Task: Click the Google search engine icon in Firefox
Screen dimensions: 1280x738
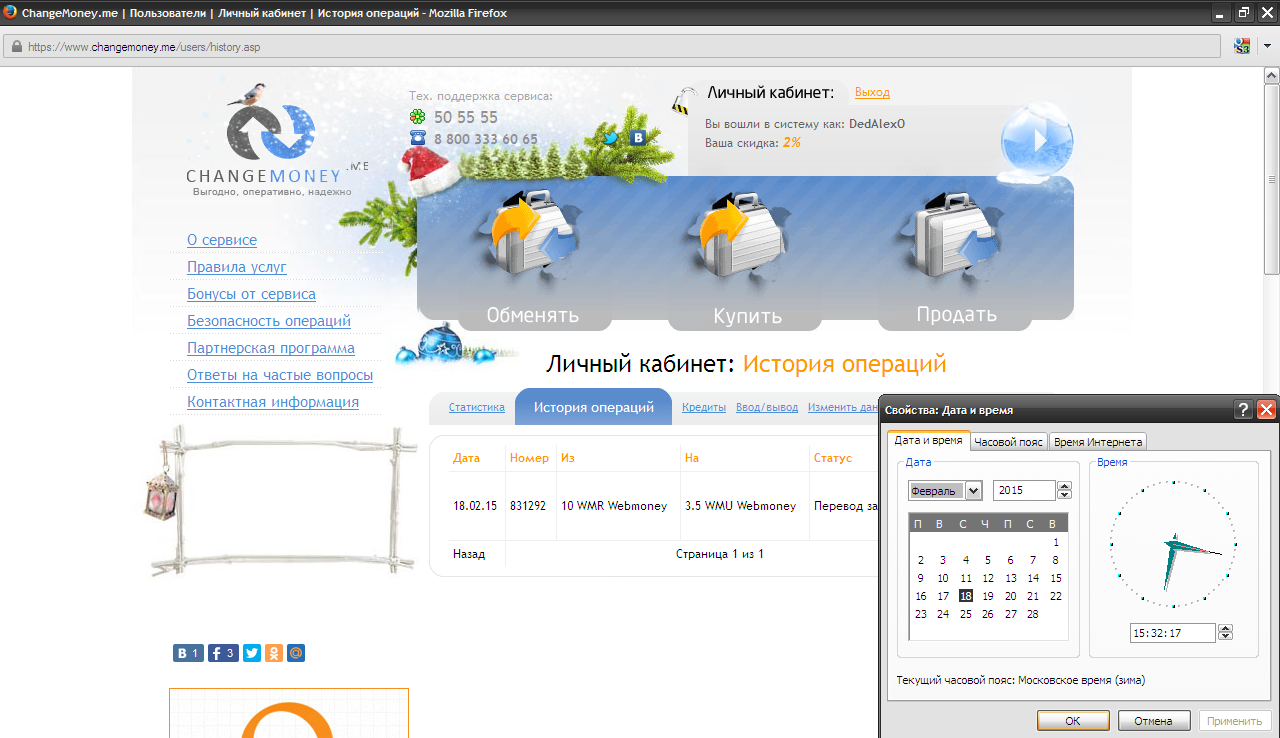Action: (x=1242, y=46)
